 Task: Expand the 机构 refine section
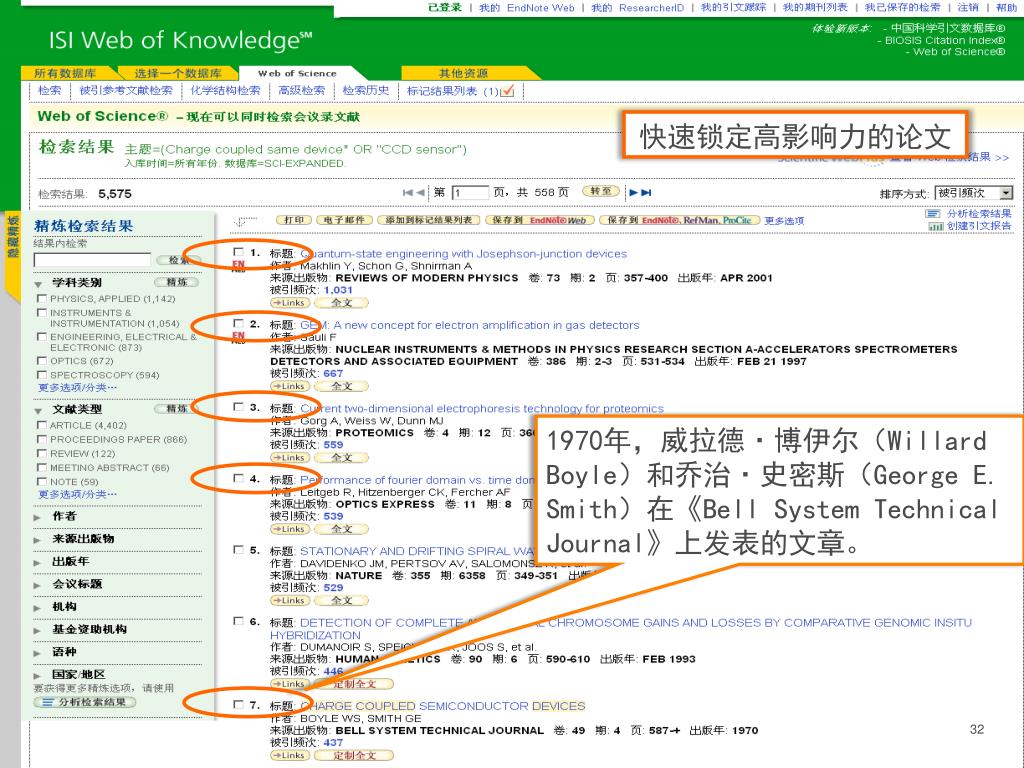(37, 607)
